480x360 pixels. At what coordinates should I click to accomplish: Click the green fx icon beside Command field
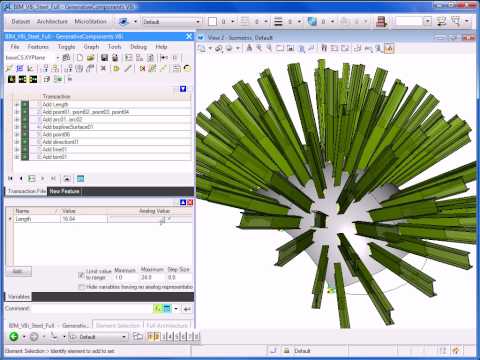tap(157, 309)
